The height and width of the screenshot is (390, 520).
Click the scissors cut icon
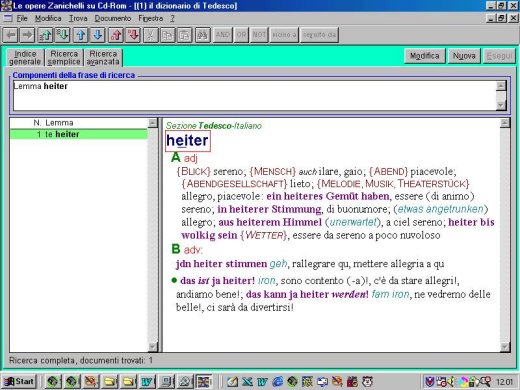tap(151, 35)
